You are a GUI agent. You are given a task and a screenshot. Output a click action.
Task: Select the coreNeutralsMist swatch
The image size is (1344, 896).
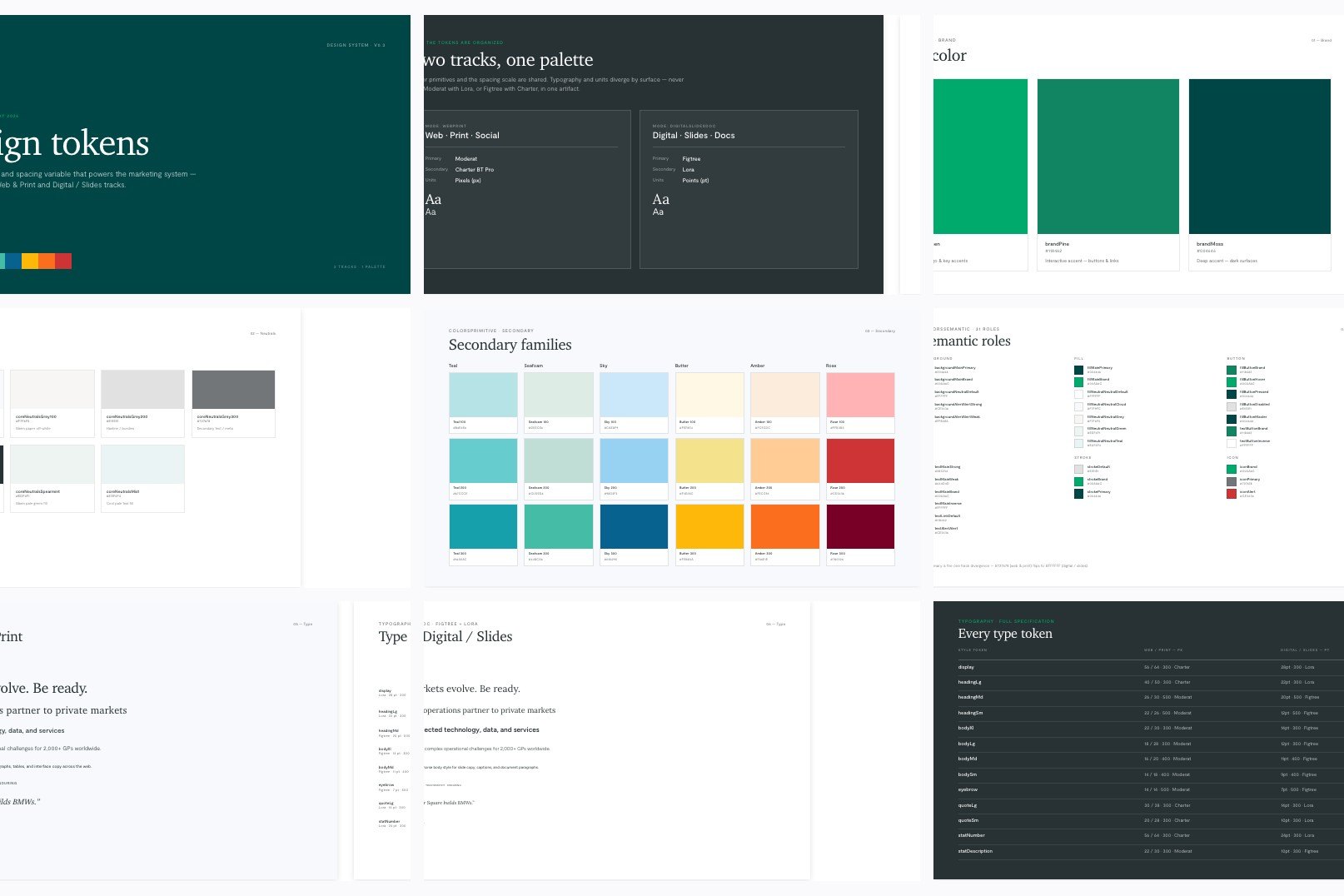pos(142,464)
